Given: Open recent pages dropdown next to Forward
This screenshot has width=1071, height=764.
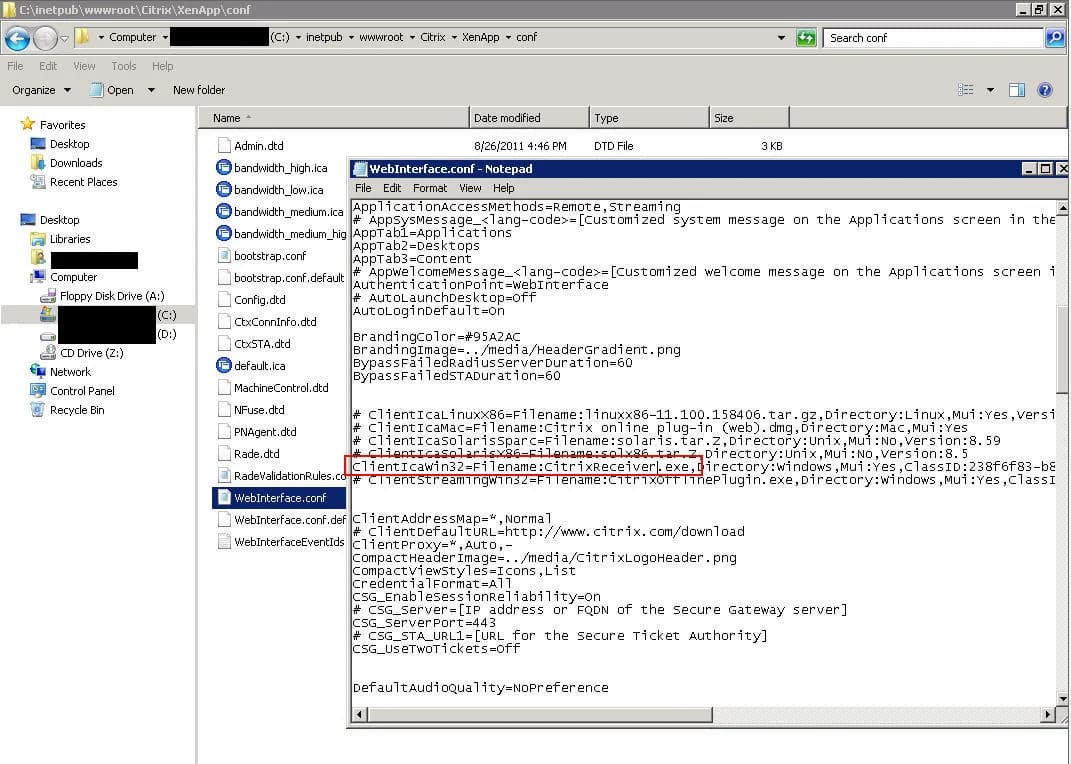Looking at the screenshot, I should (64, 39).
